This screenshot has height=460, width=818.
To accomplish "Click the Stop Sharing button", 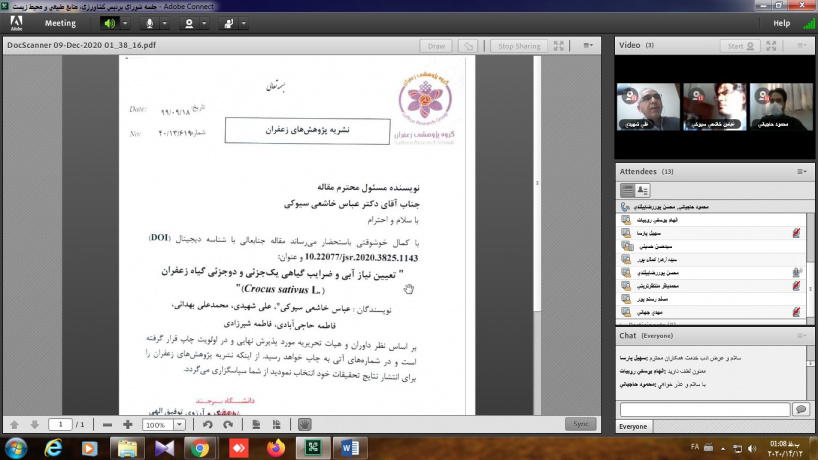I will pos(519,46).
